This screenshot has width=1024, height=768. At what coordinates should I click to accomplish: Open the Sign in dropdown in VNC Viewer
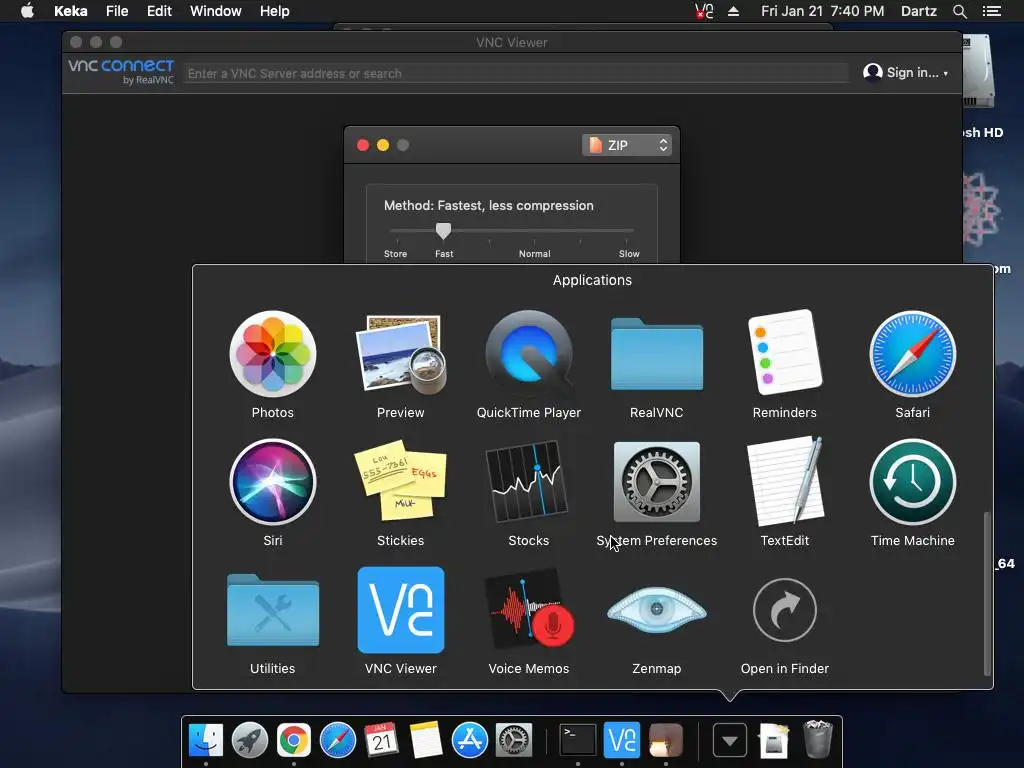(906, 72)
